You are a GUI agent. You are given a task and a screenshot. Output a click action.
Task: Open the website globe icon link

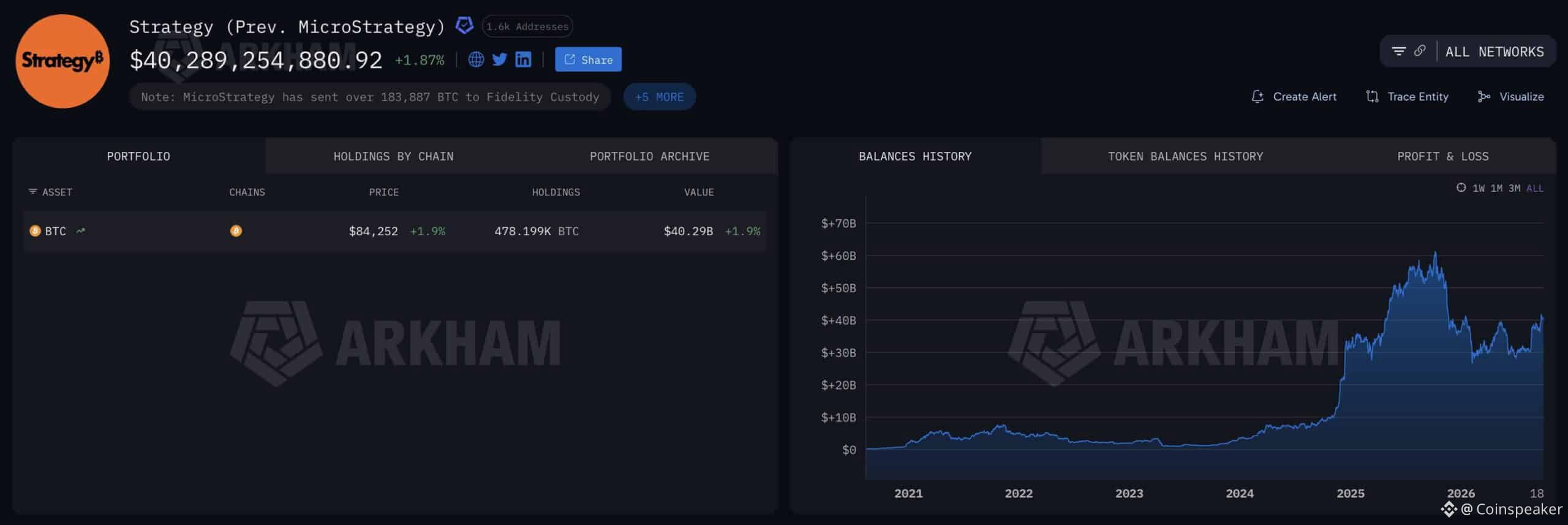click(476, 59)
